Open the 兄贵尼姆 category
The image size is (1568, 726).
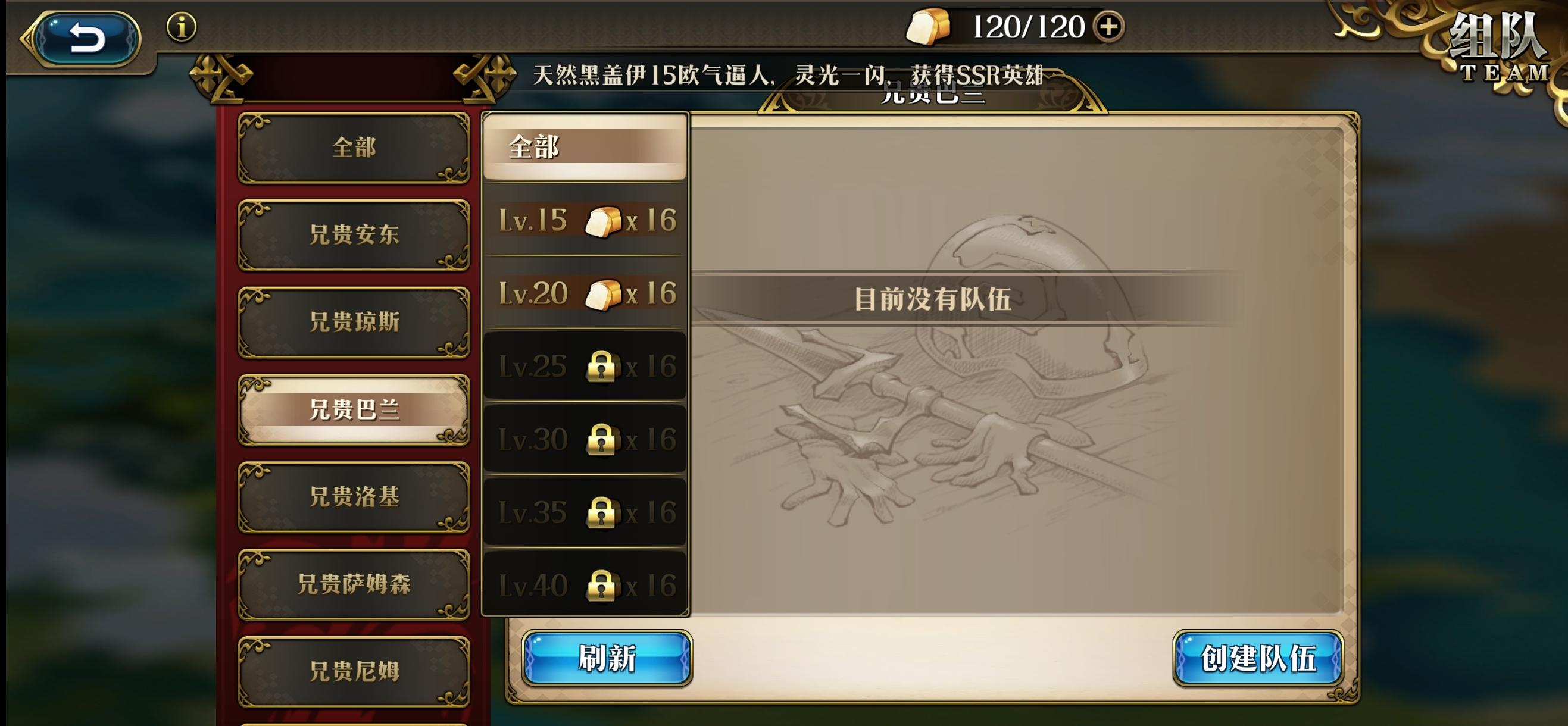point(354,671)
